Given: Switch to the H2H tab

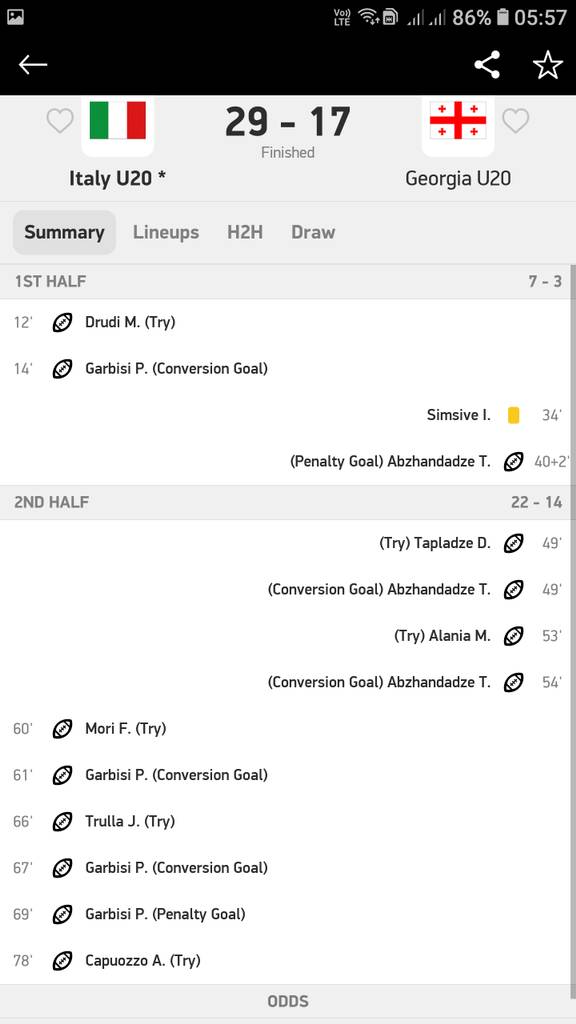Looking at the screenshot, I should 245,232.
